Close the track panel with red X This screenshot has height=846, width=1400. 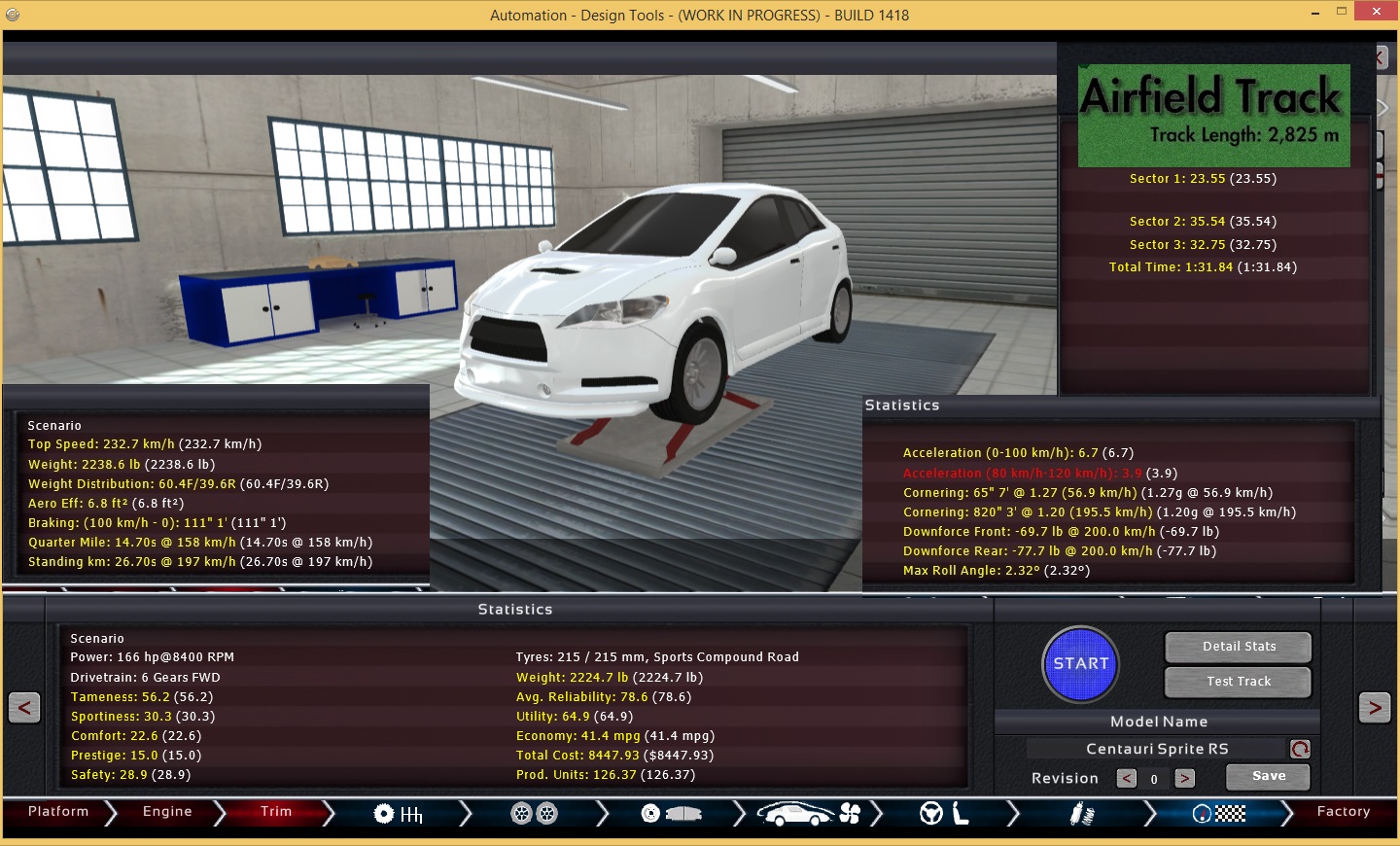coord(1381,57)
